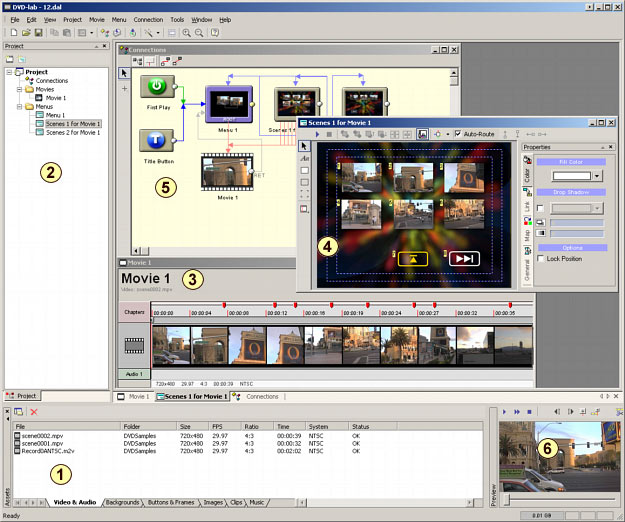Image resolution: width=625 pixels, height=522 pixels.
Task: Enable the Drop Shadow checkbox
Action: click(540, 208)
